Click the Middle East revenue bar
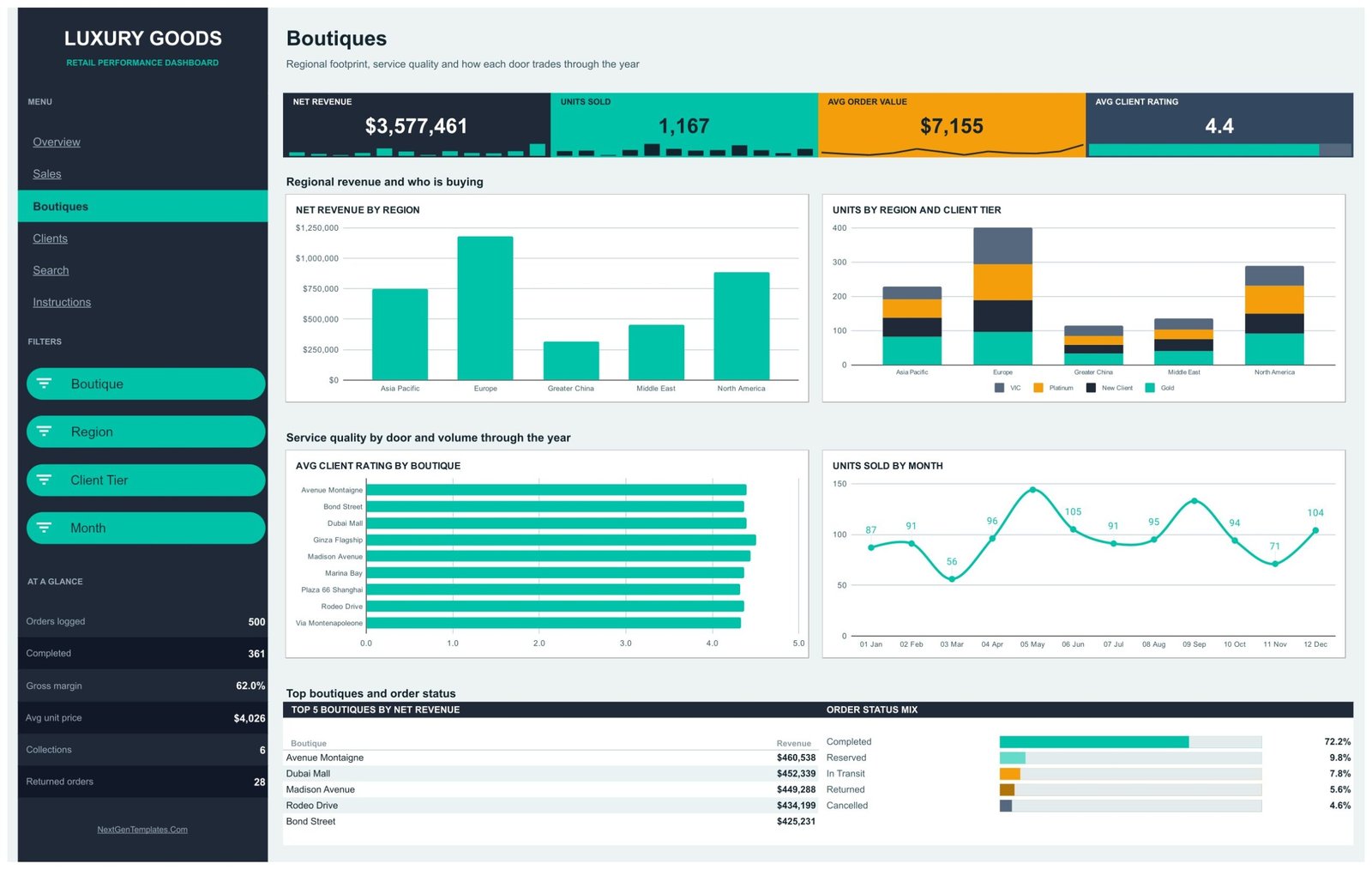The image size is (1372, 870). point(656,352)
